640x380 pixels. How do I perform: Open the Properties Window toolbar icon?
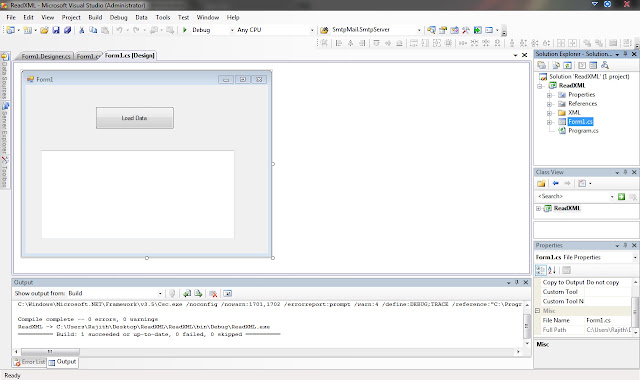pos(443,30)
